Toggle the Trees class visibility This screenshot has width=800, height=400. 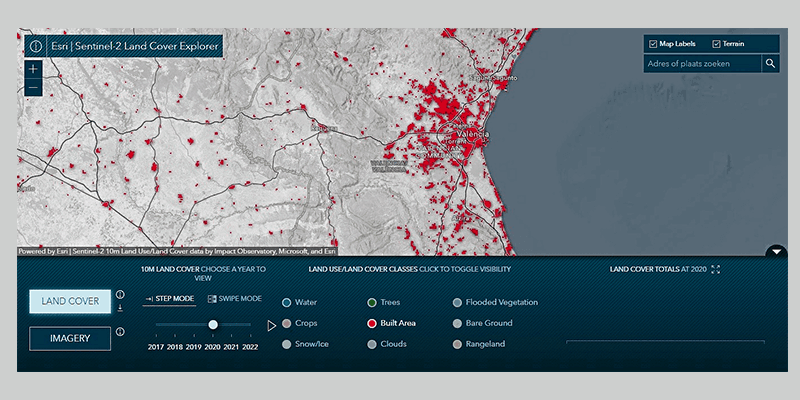[x=384, y=303]
